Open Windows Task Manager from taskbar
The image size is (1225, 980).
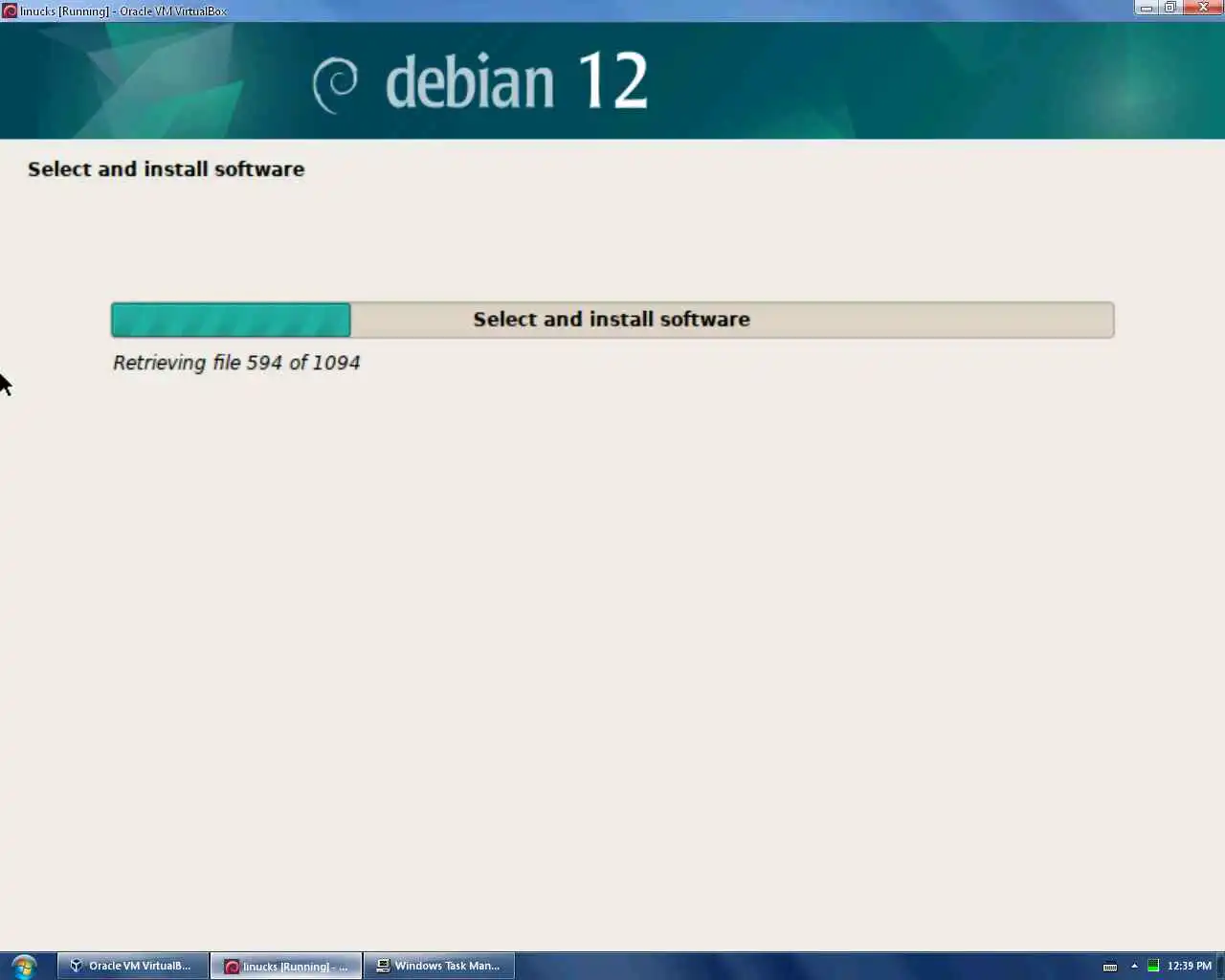(439, 966)
